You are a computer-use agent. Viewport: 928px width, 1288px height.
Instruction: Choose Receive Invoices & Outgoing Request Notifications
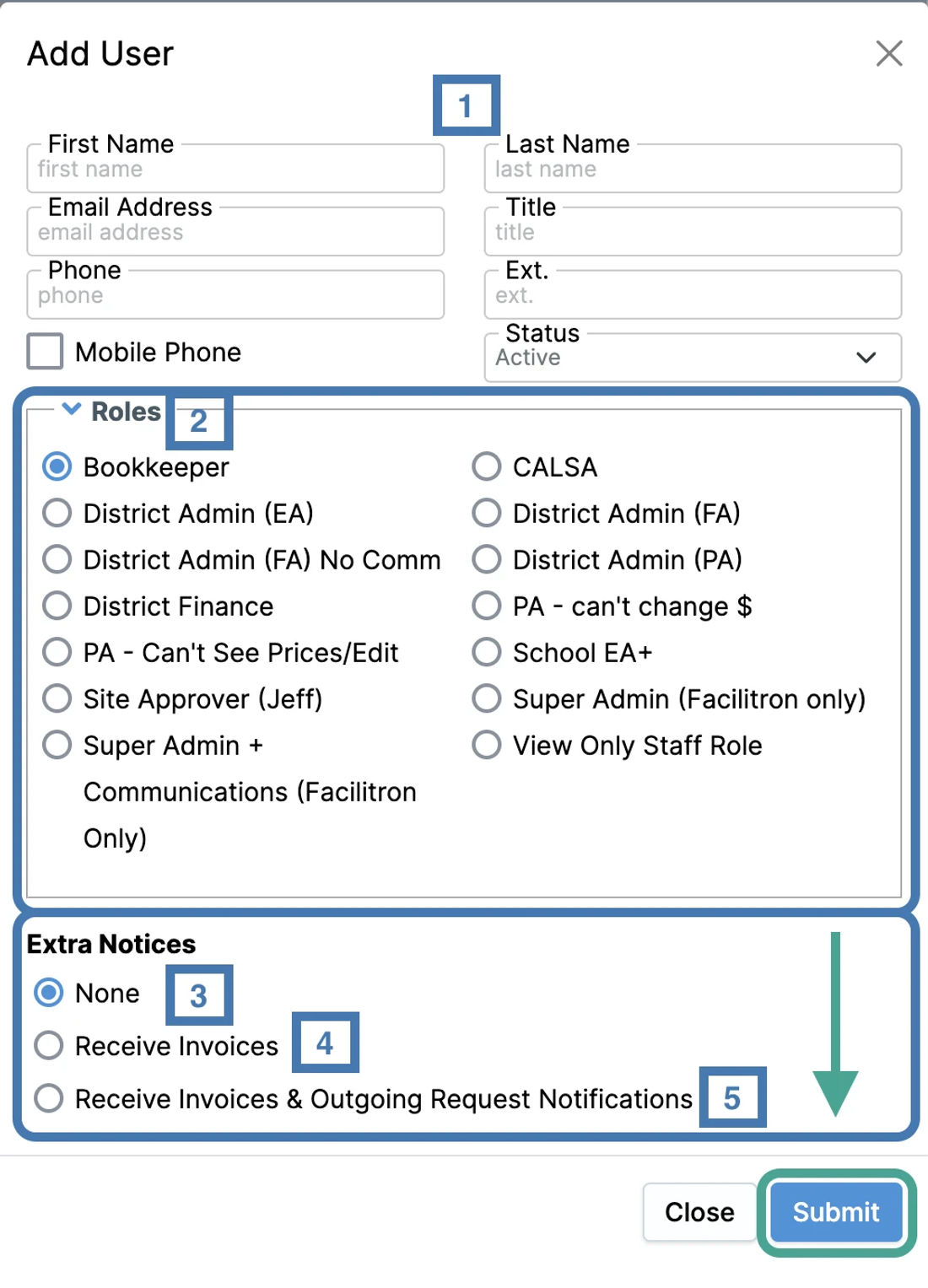coord(49,1098)
